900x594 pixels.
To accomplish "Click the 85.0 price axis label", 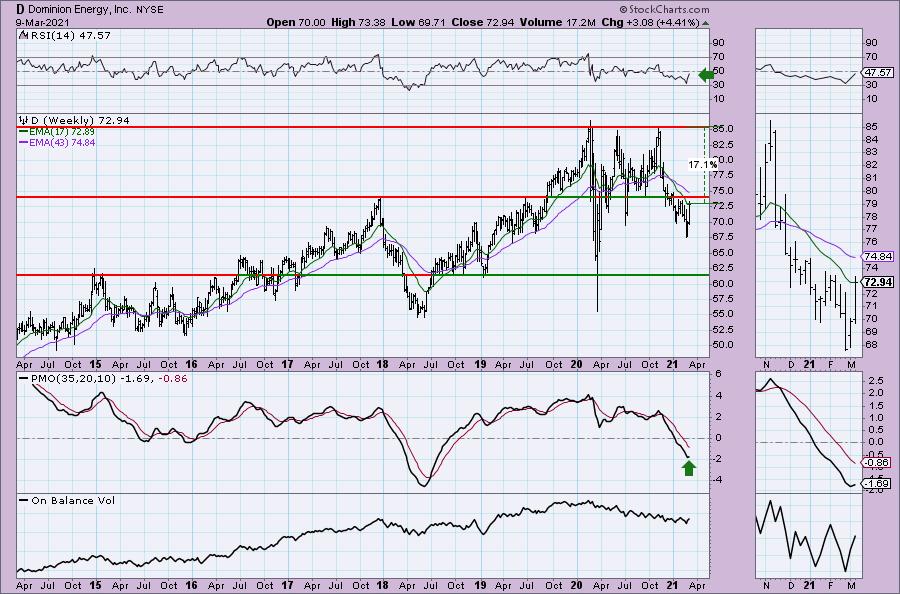I will click(723, 129).
